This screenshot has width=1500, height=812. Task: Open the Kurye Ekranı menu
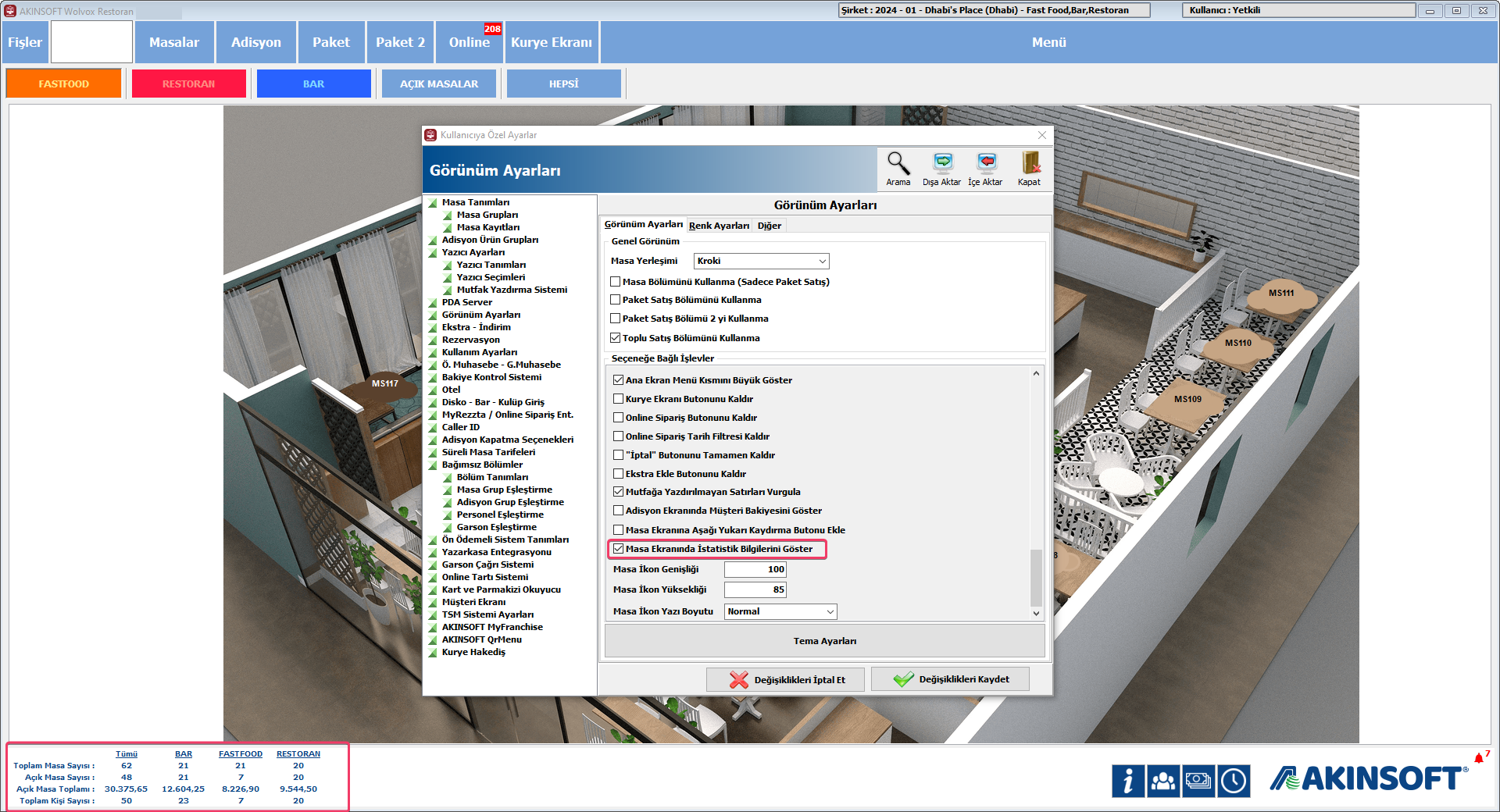[551, 42]
